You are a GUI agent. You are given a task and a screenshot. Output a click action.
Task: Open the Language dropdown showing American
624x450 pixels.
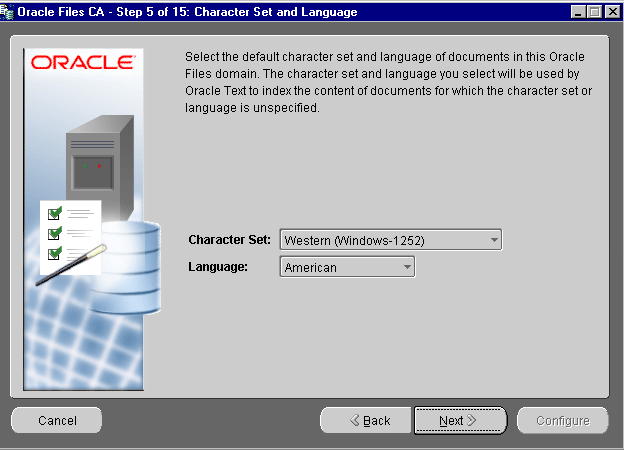[x=347, y=267]
